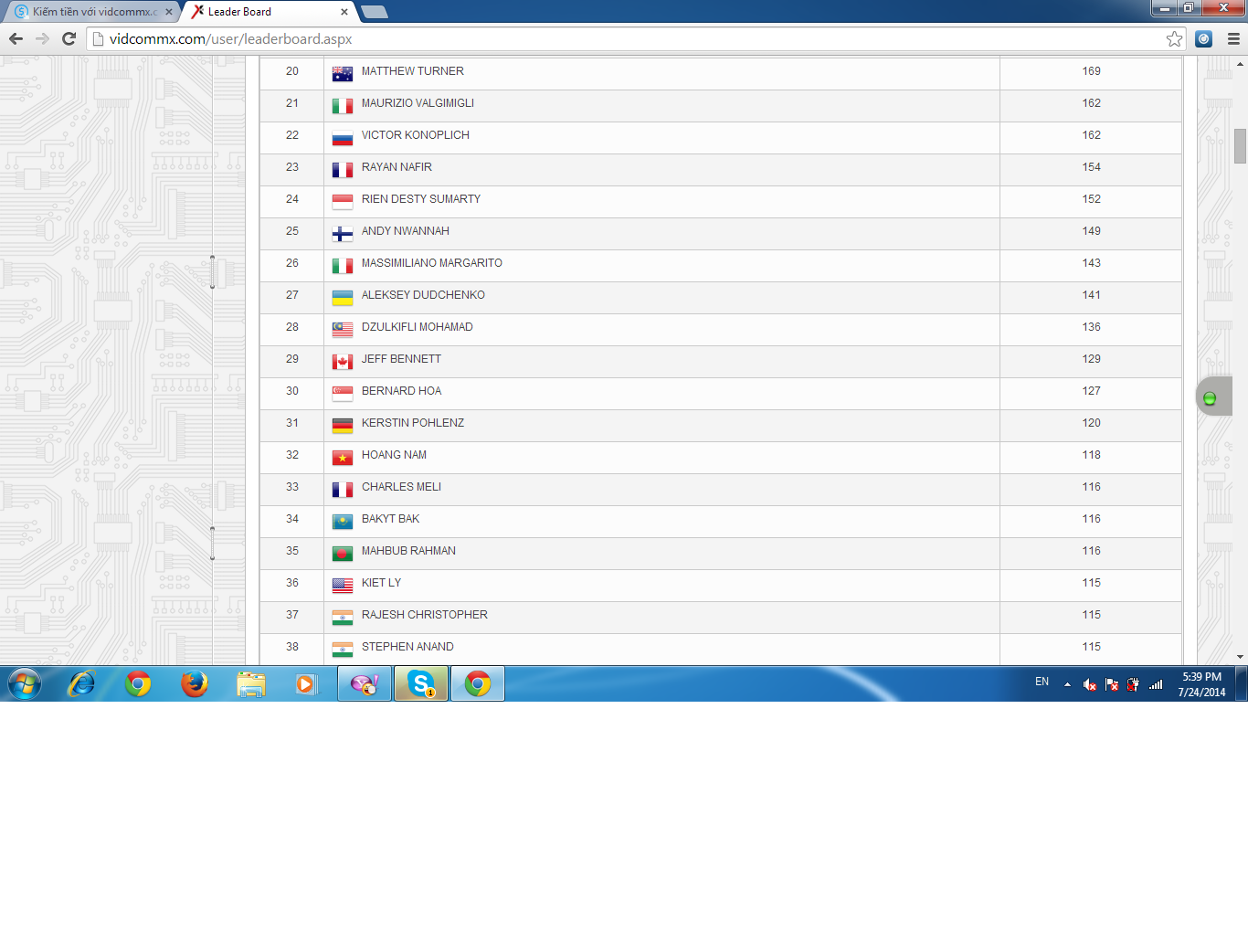Screen dimensions: 1248x952
Task: Click the muted volume tray icon
Action: pyautogui.click(x=1089, y=684)
